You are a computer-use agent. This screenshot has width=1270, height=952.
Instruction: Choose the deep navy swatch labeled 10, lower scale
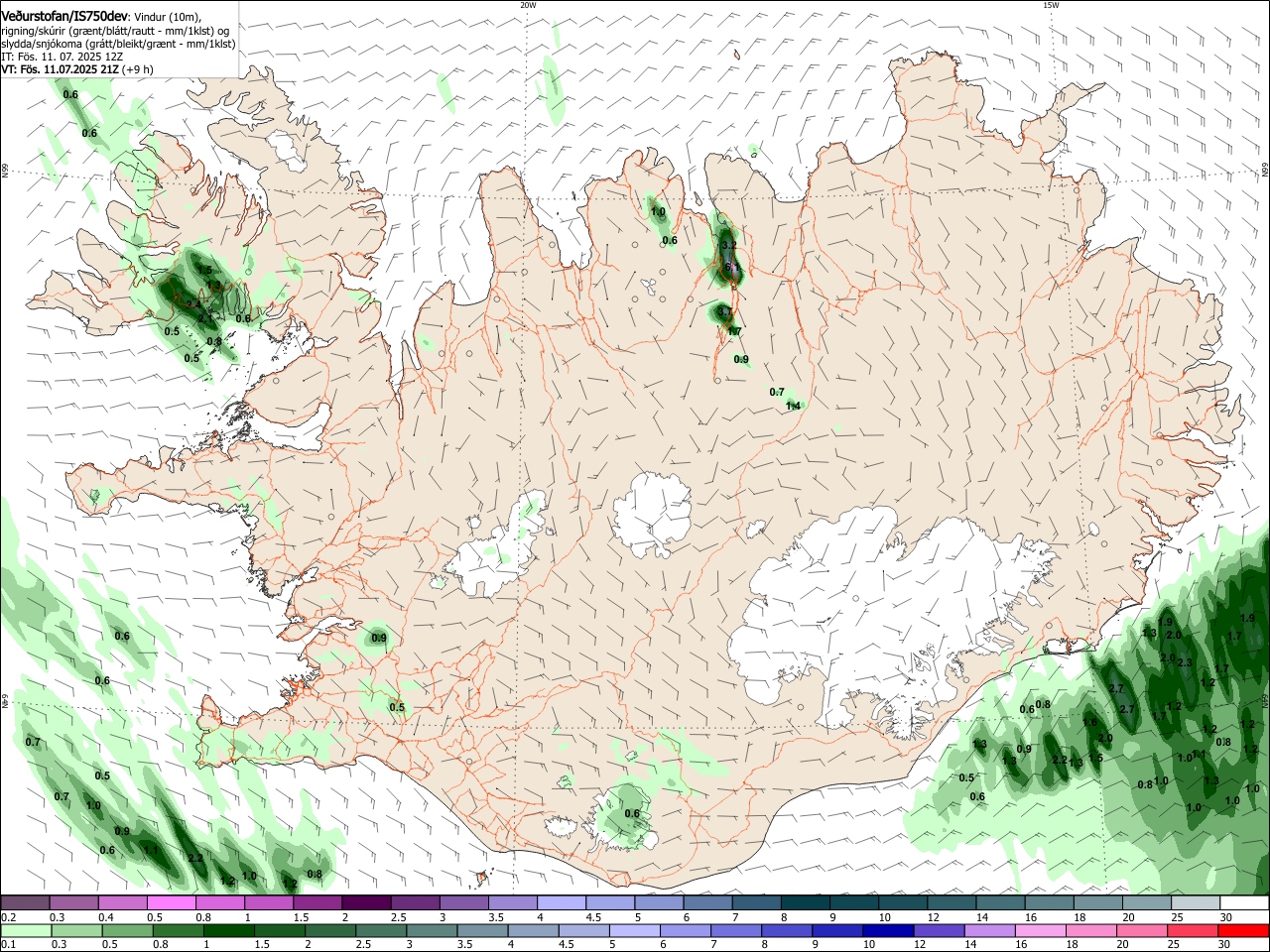coord(886,931)
